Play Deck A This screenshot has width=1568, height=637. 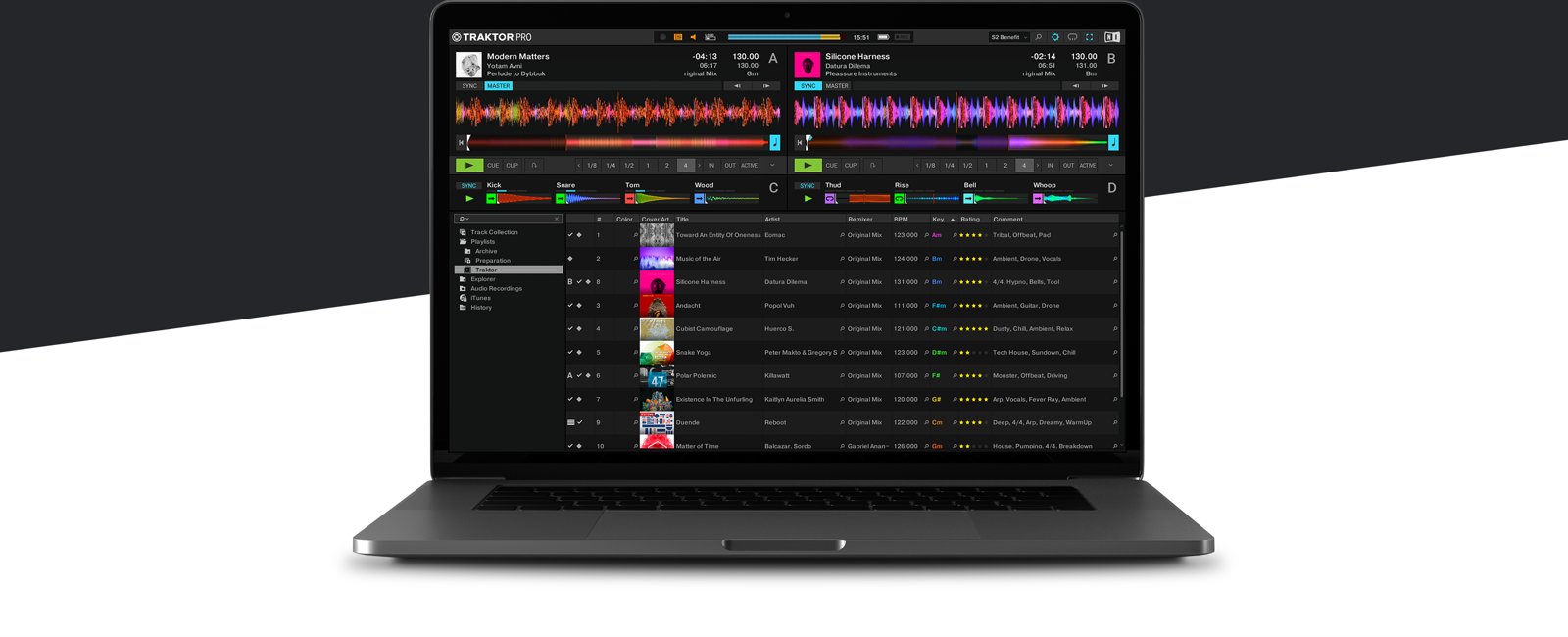point(469,166)
